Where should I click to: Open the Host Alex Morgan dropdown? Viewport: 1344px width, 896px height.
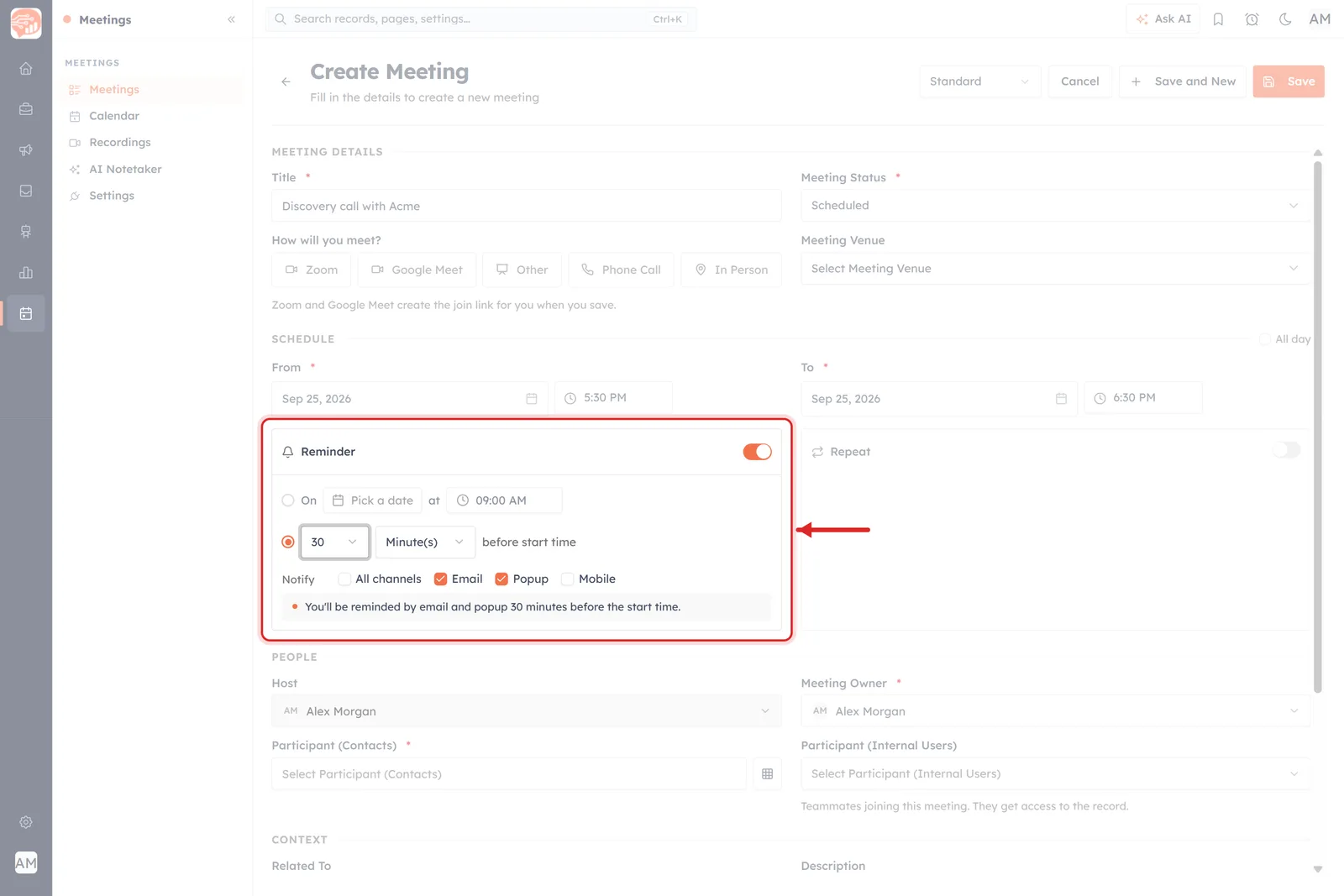tap(527, 711)
